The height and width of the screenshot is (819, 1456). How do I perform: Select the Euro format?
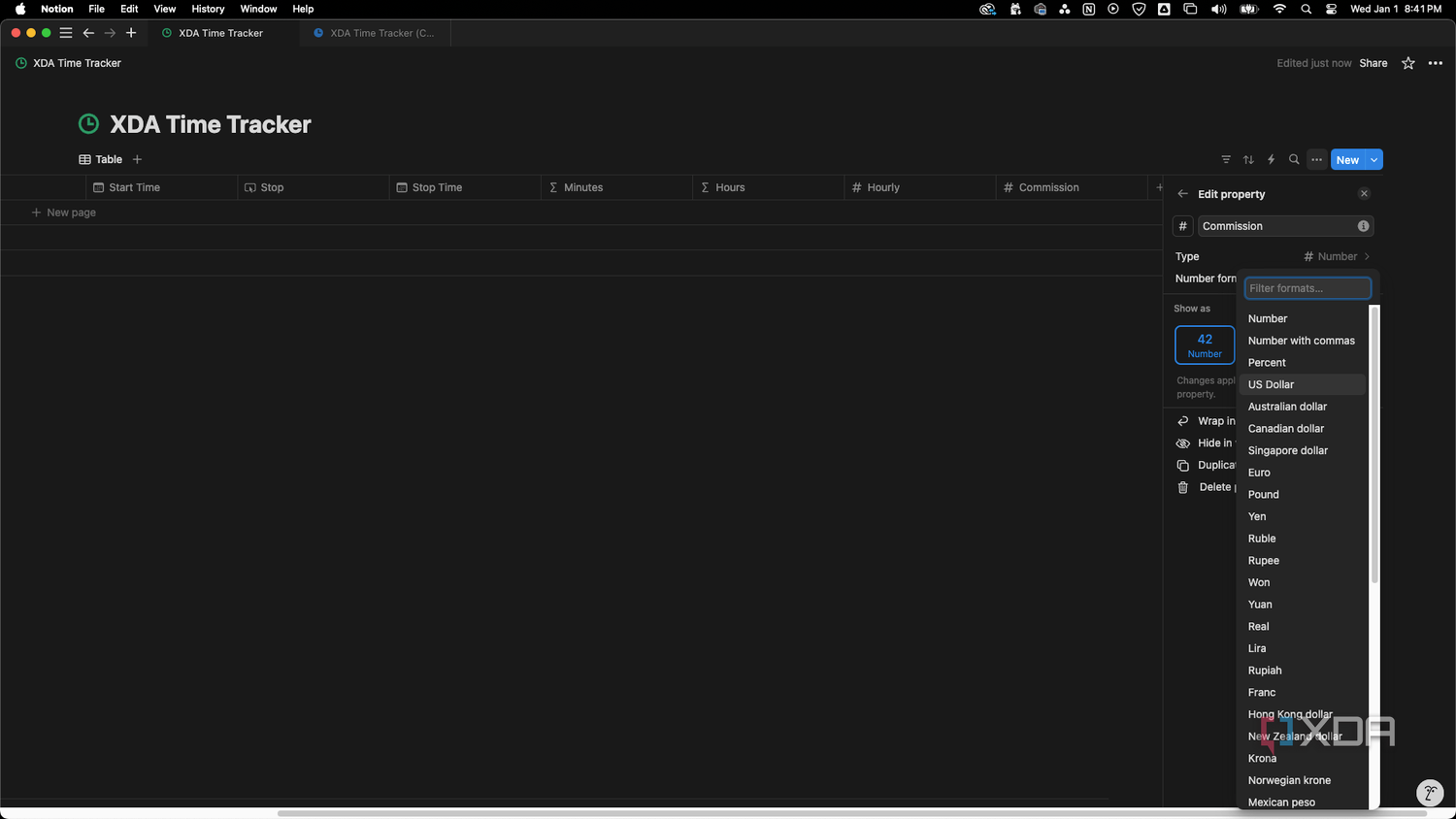1303,473
